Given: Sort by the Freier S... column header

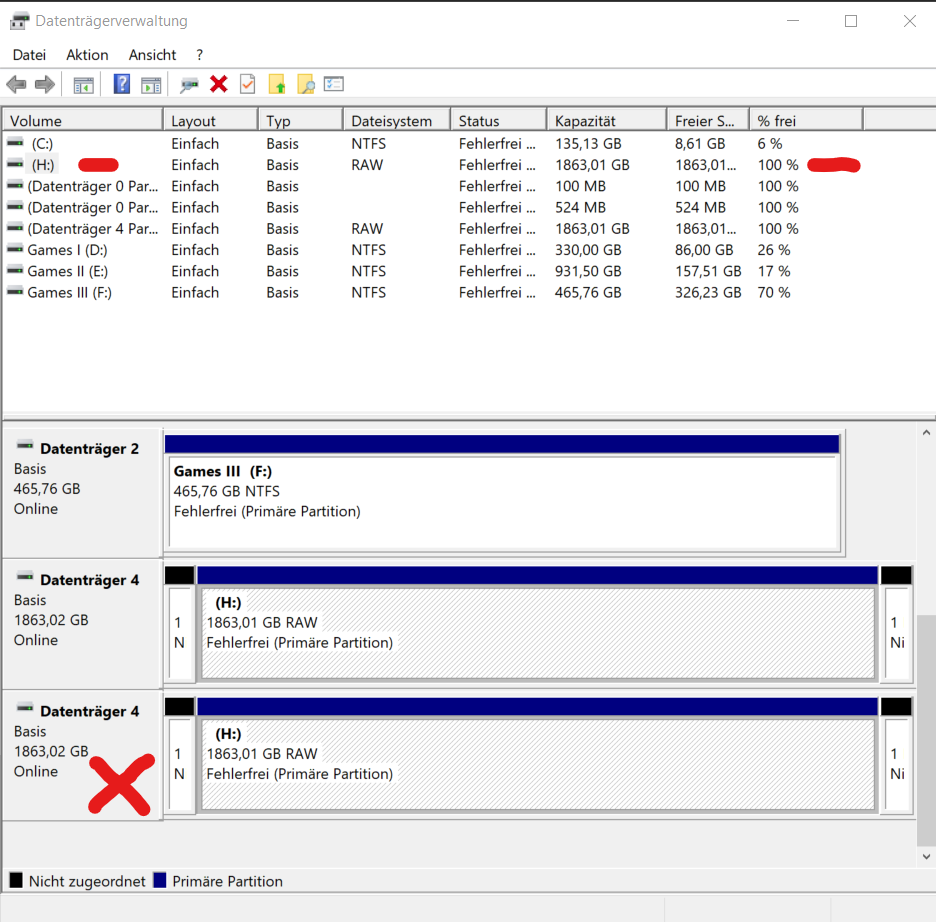Looking at the screenshot, I should (709, 121).
